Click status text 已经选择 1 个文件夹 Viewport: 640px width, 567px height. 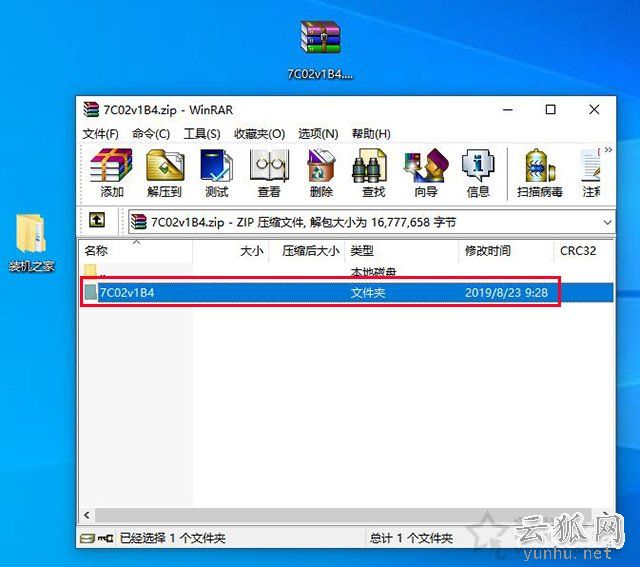tap(172, 538)
